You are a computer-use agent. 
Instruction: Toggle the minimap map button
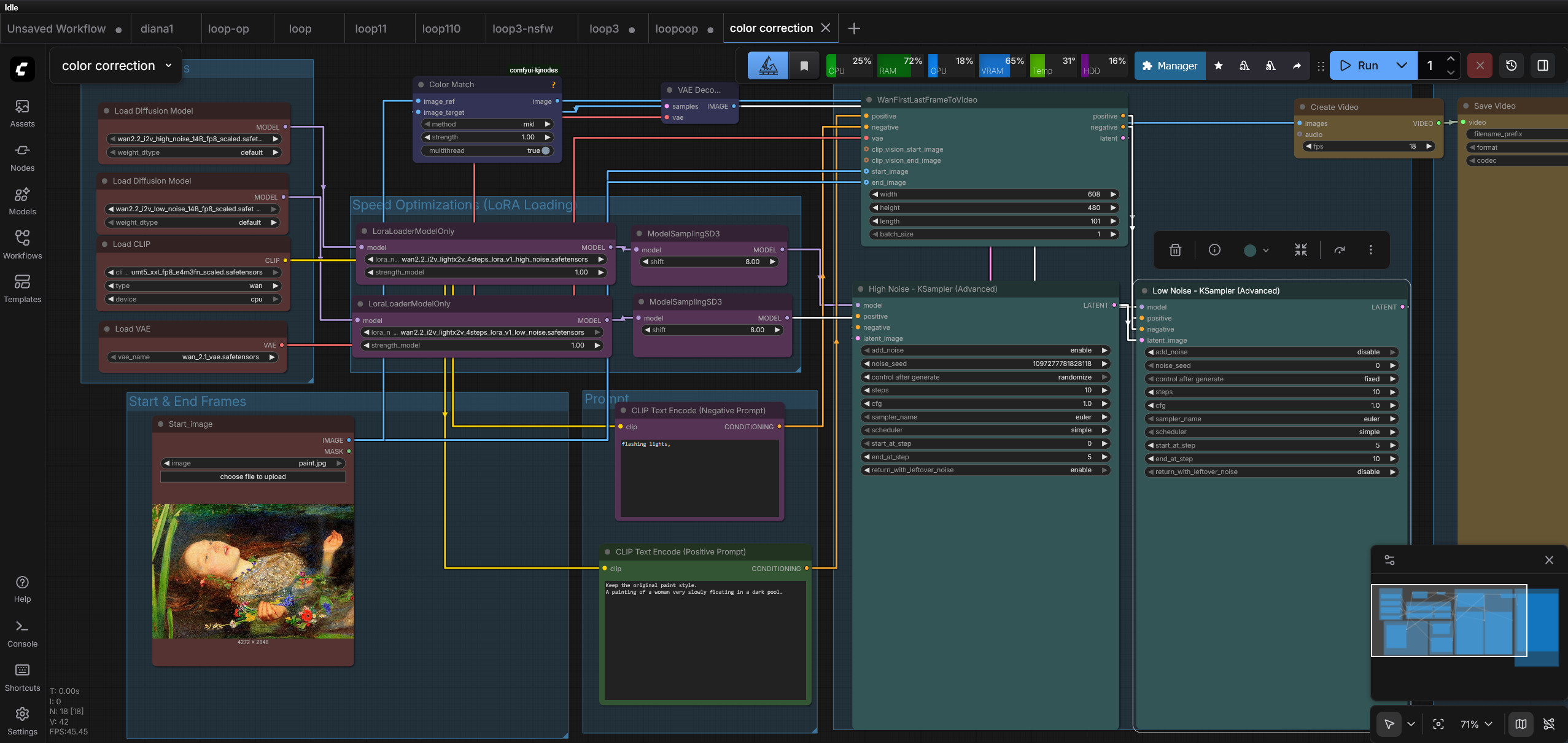[1521, 724]
